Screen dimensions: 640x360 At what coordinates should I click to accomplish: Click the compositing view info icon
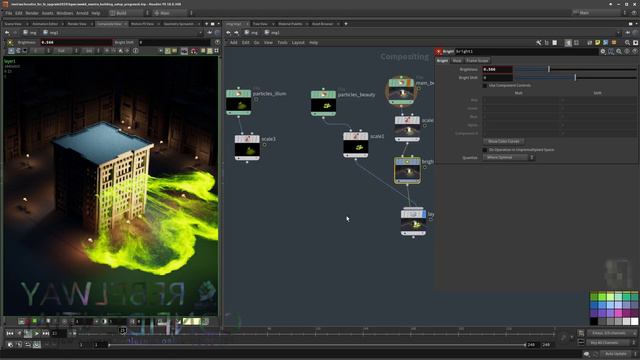click(136, 51)
